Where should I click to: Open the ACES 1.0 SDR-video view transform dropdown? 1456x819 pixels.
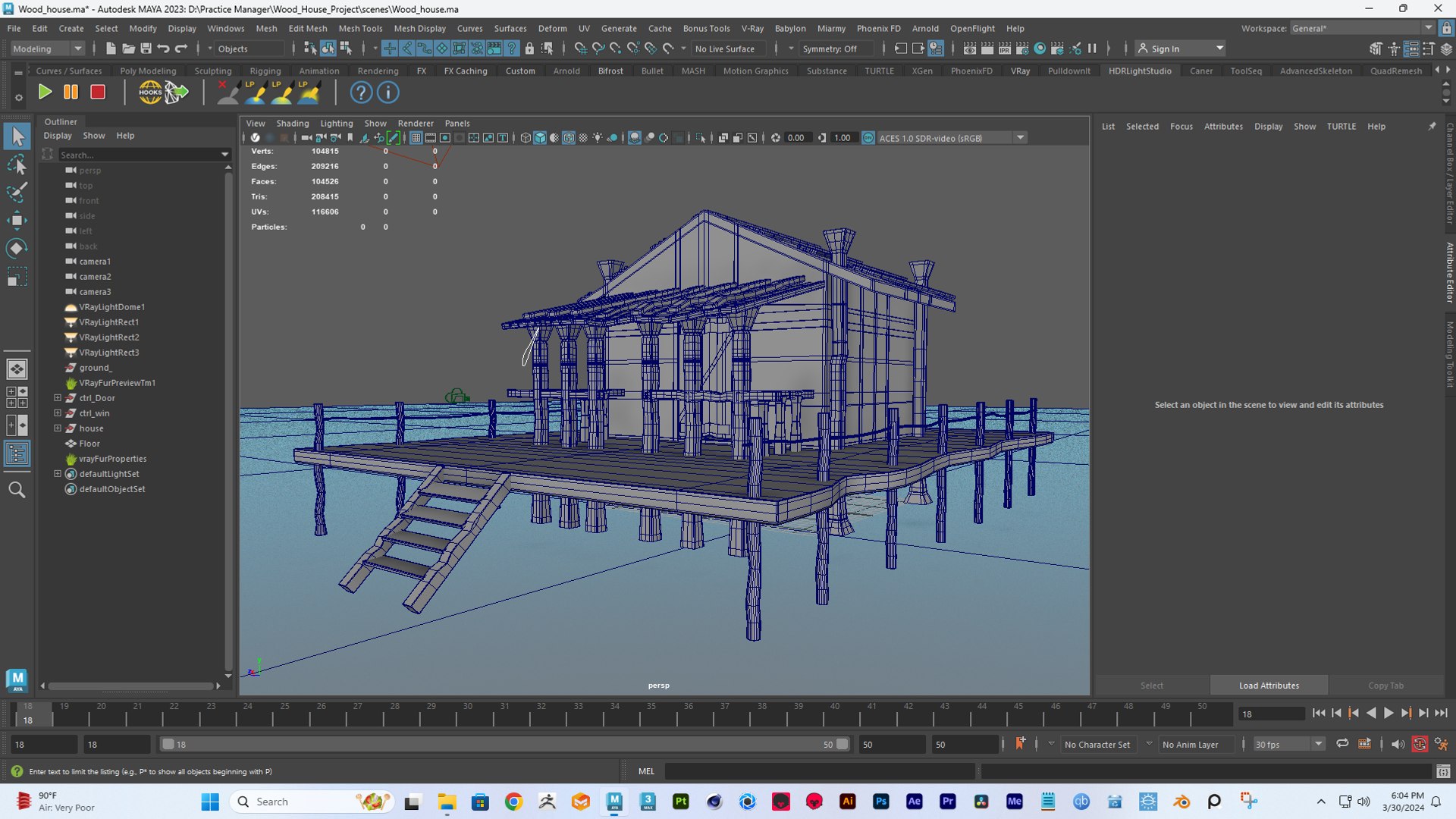click(952, 138)
